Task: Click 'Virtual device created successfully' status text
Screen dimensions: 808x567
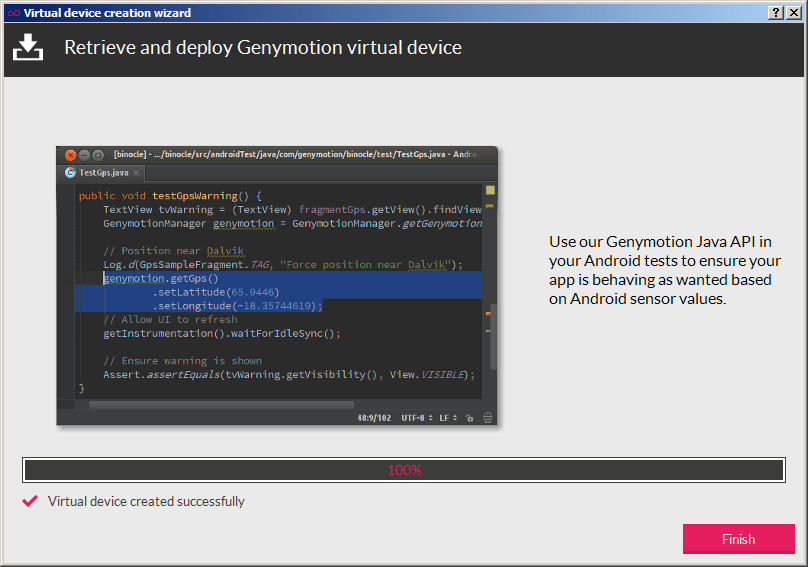Action: [146, 502]
